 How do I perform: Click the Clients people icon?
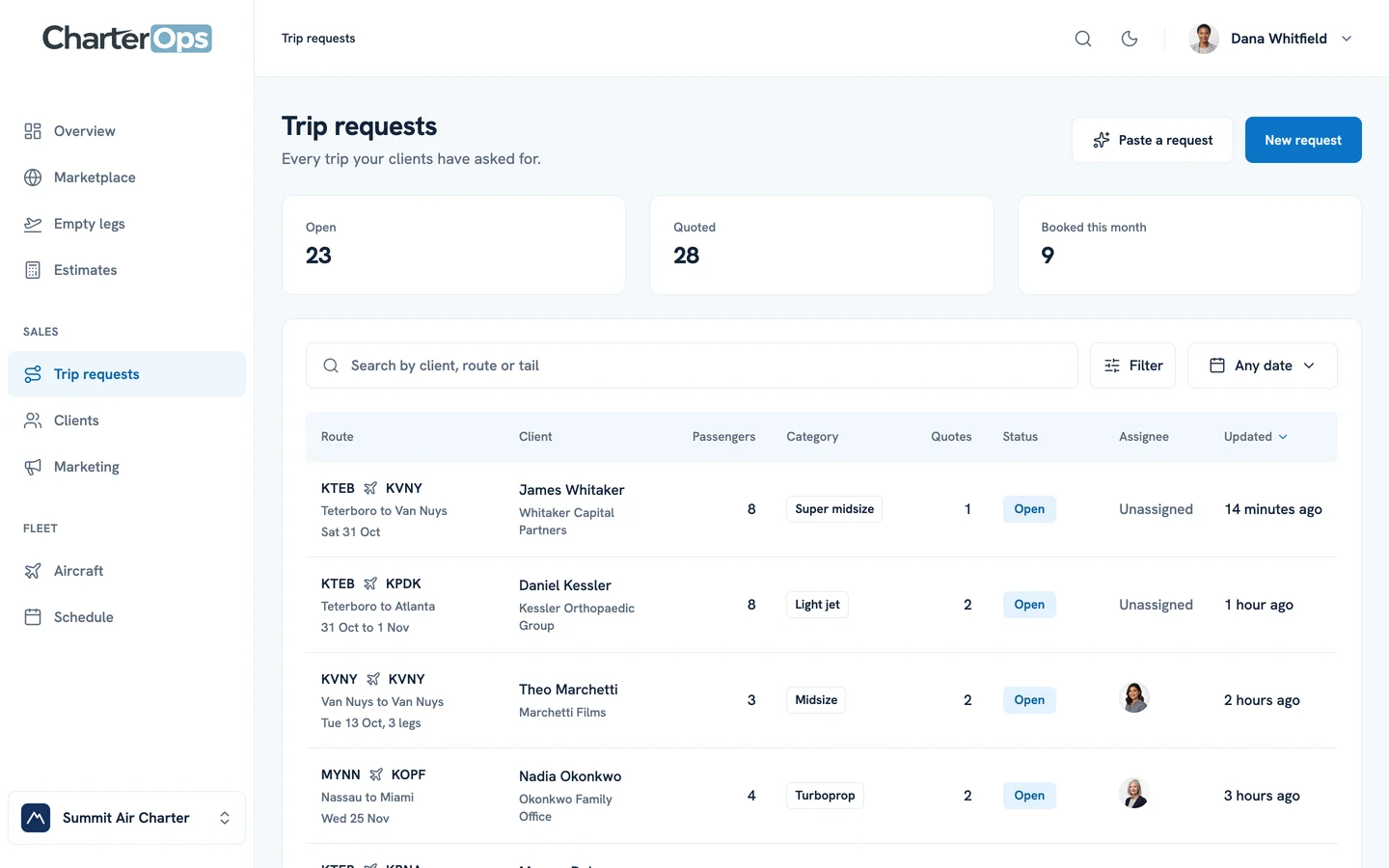click(33, 420)
